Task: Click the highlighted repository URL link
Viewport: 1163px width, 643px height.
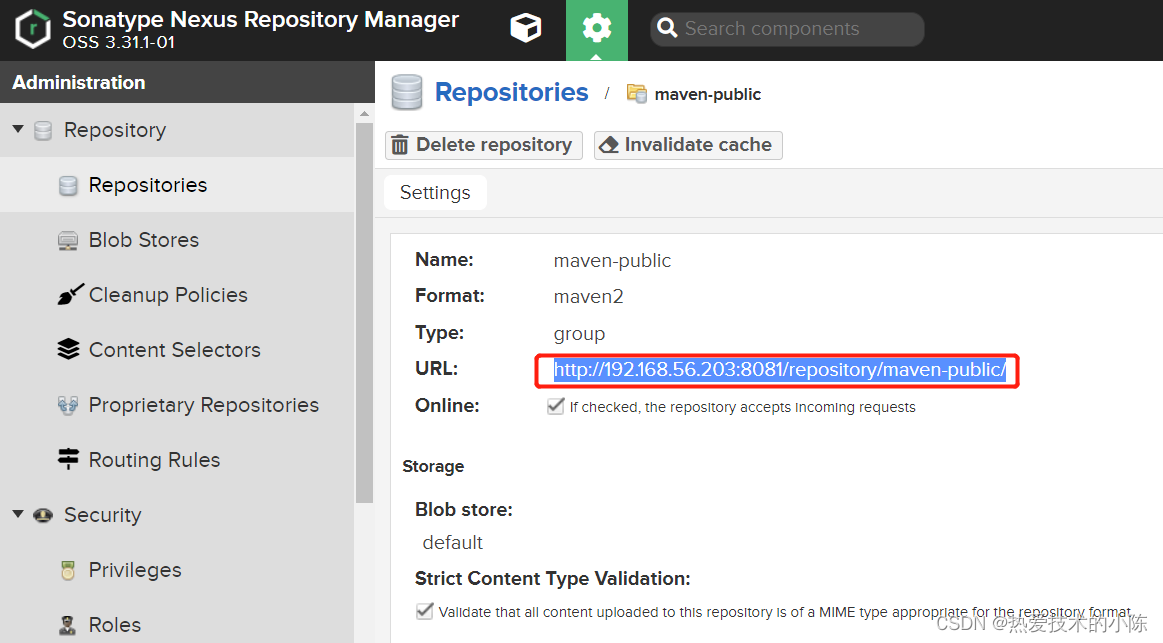Action: coord(780,369)
